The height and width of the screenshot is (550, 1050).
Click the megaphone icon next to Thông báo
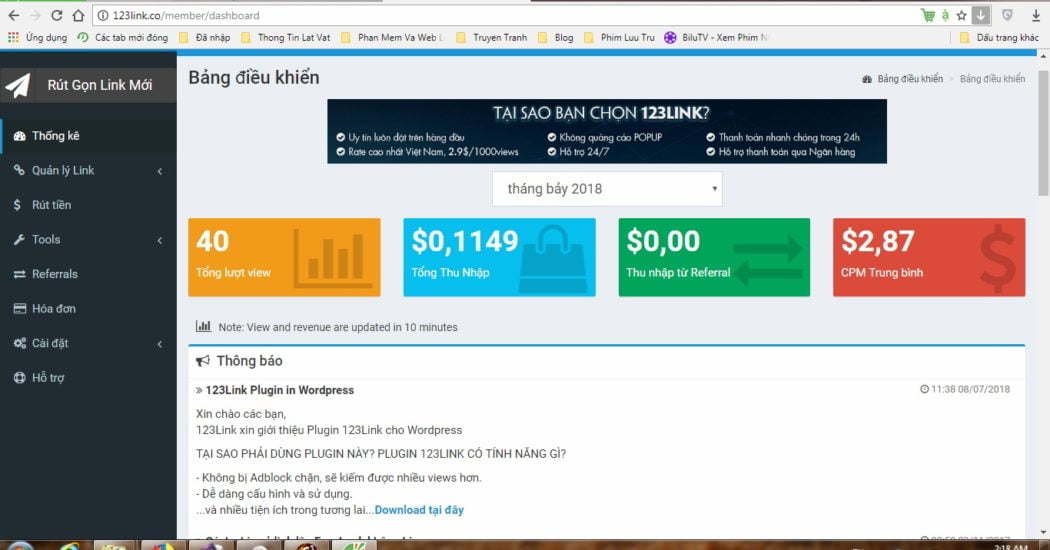202,361
